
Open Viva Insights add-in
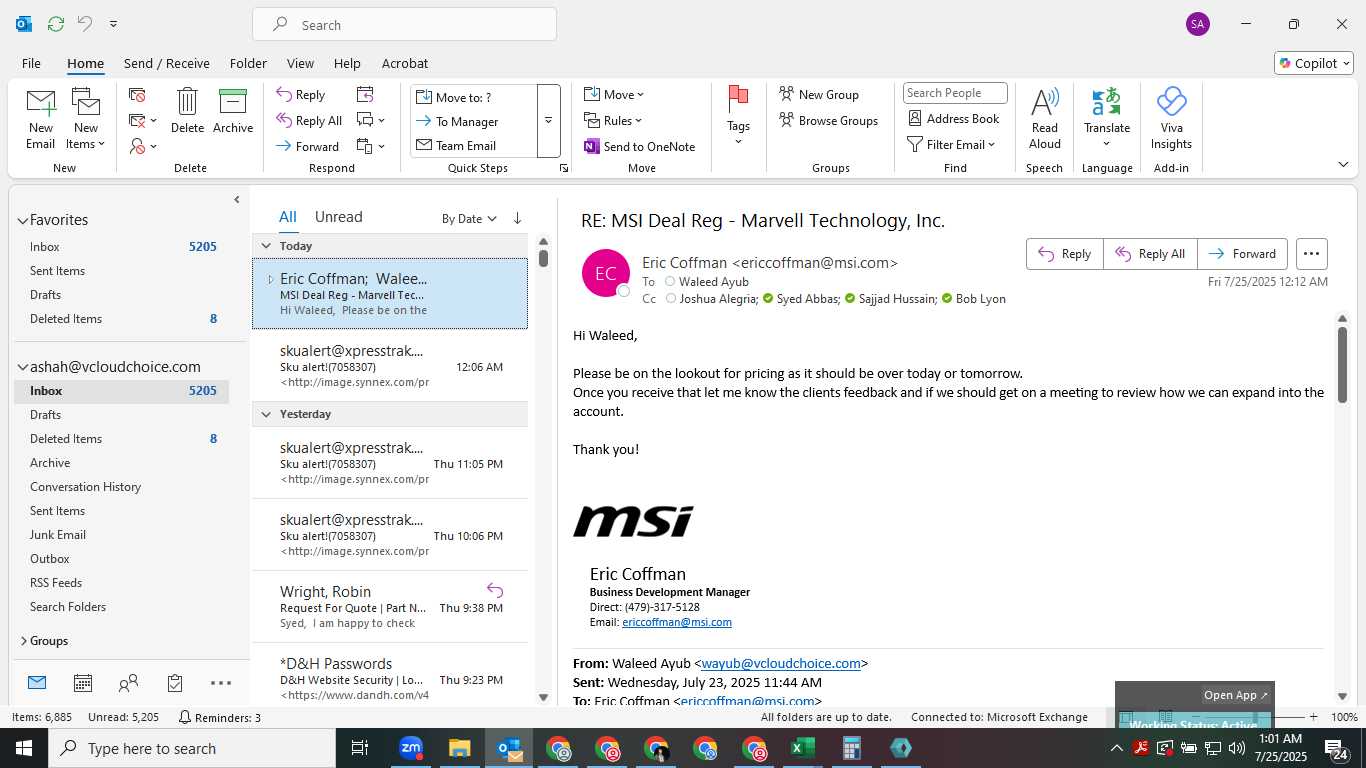(x=1171, y=118)
